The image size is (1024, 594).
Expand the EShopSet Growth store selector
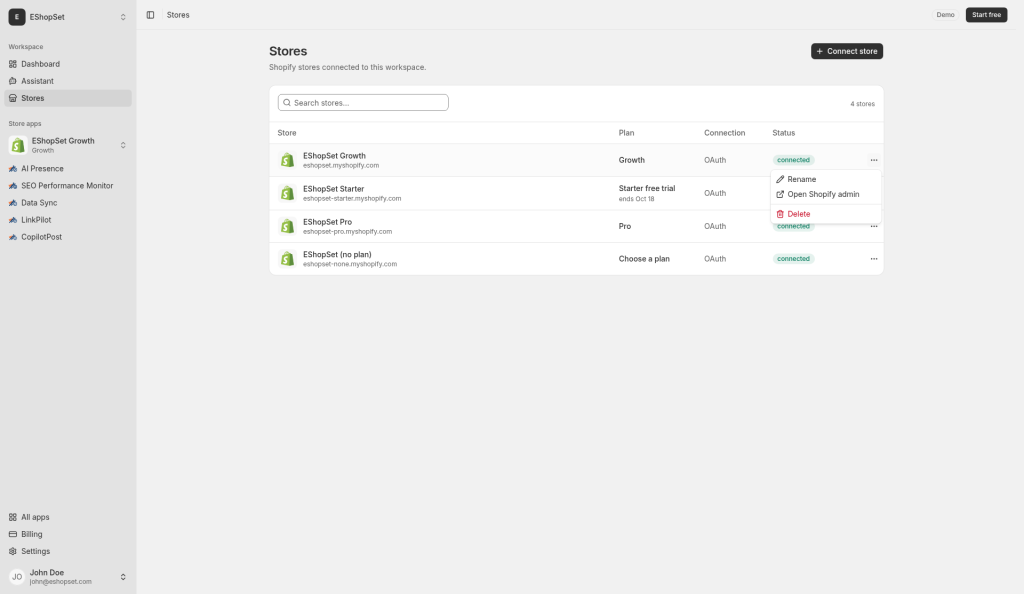(68, 145)
